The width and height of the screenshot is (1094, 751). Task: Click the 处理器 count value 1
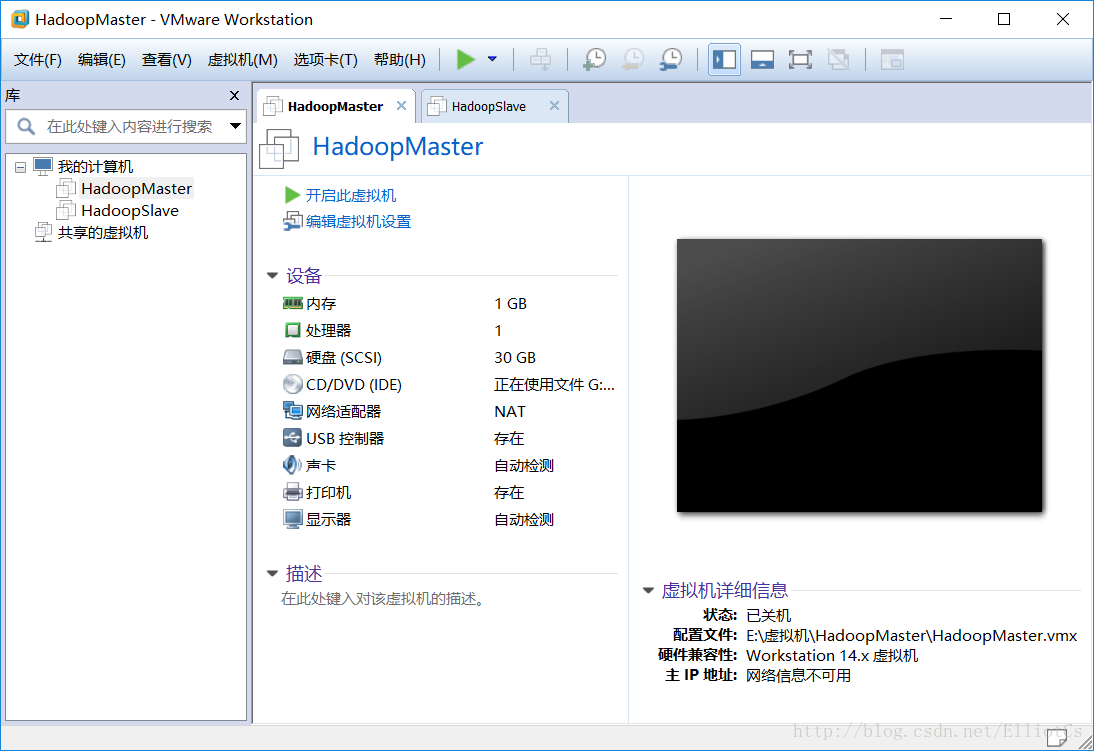[498, 331]
